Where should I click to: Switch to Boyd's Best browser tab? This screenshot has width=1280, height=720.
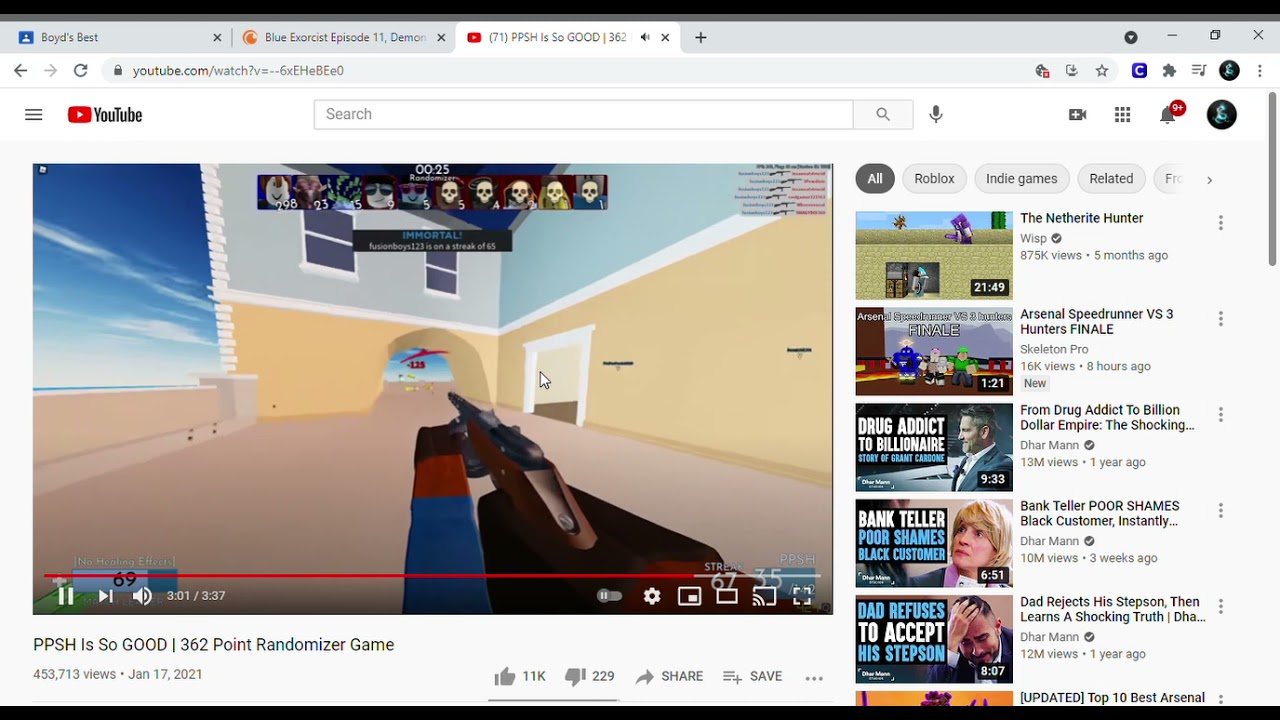(118, 37)
